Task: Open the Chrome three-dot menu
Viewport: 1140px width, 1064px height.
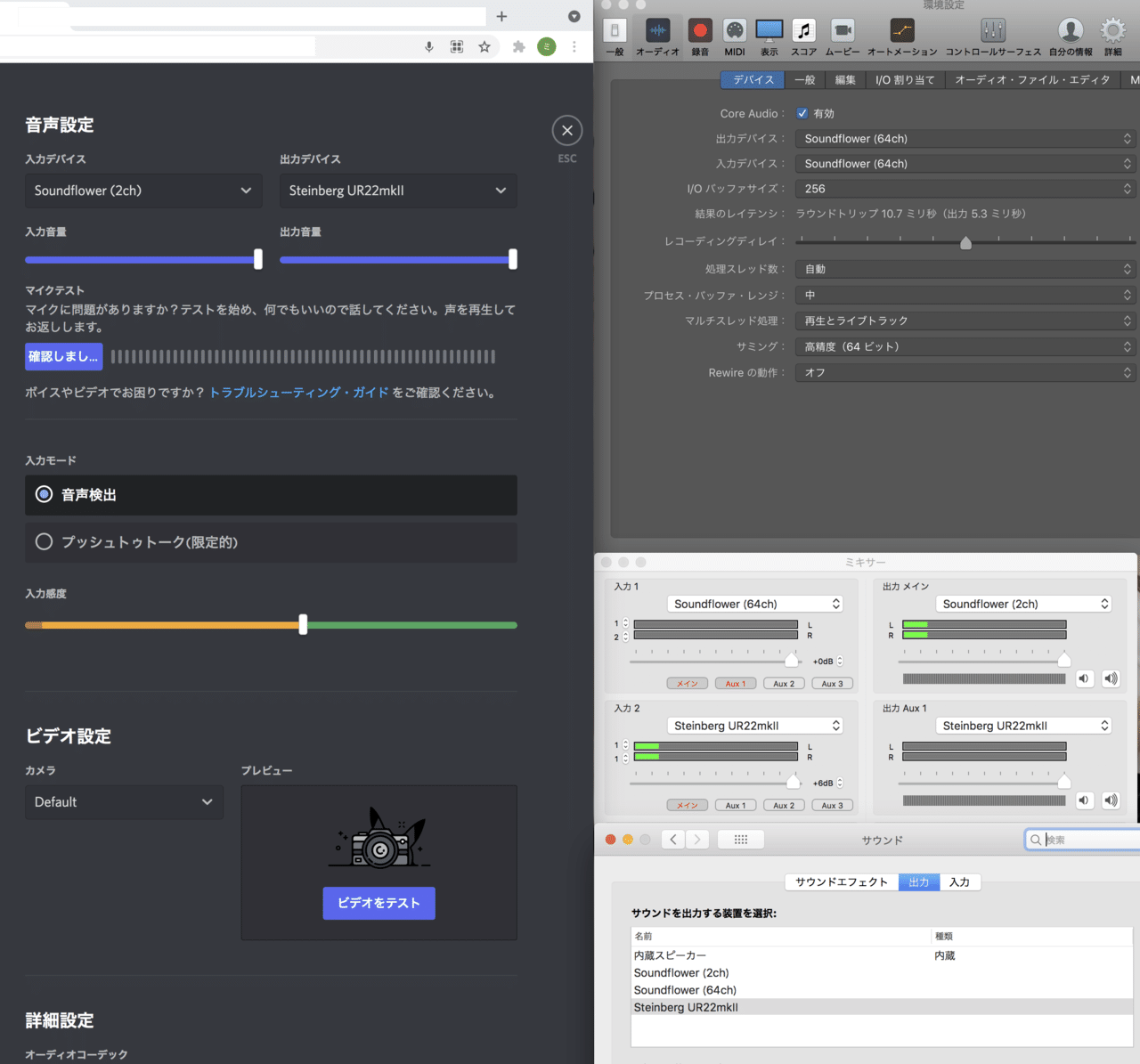Action: 574,47
